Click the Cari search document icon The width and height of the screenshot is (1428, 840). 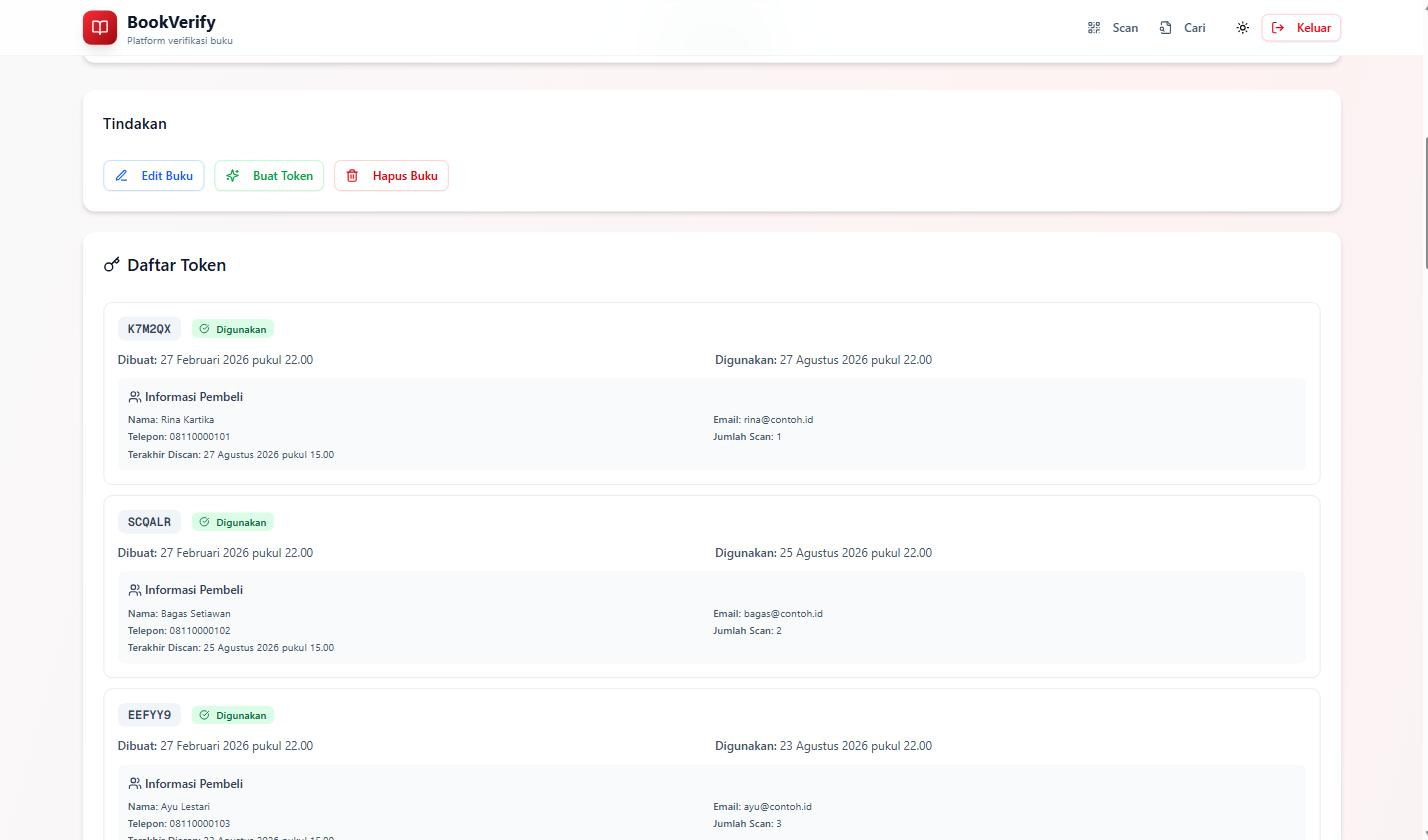pos(1165,28)
